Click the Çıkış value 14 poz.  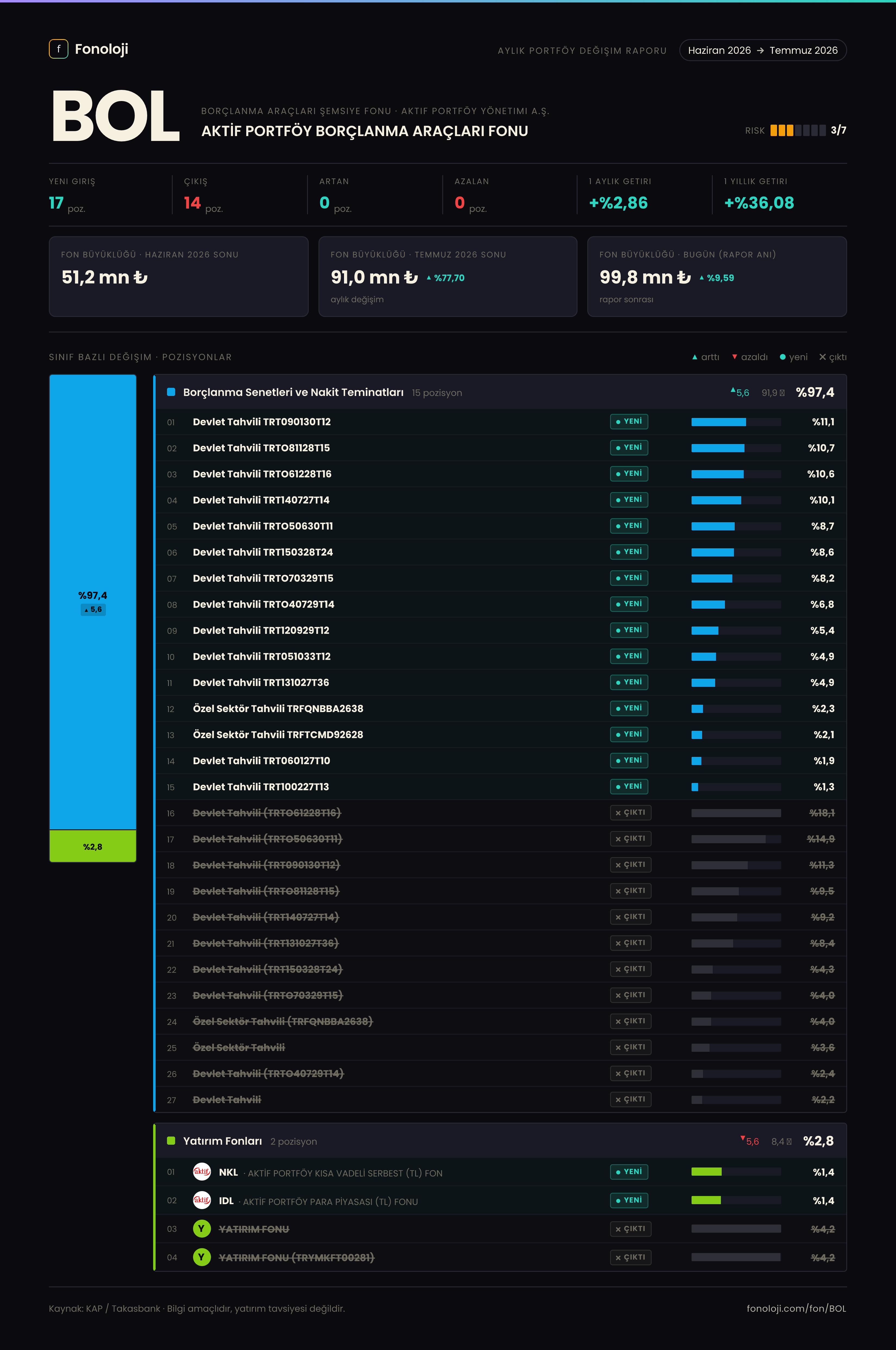click(203, 203)
